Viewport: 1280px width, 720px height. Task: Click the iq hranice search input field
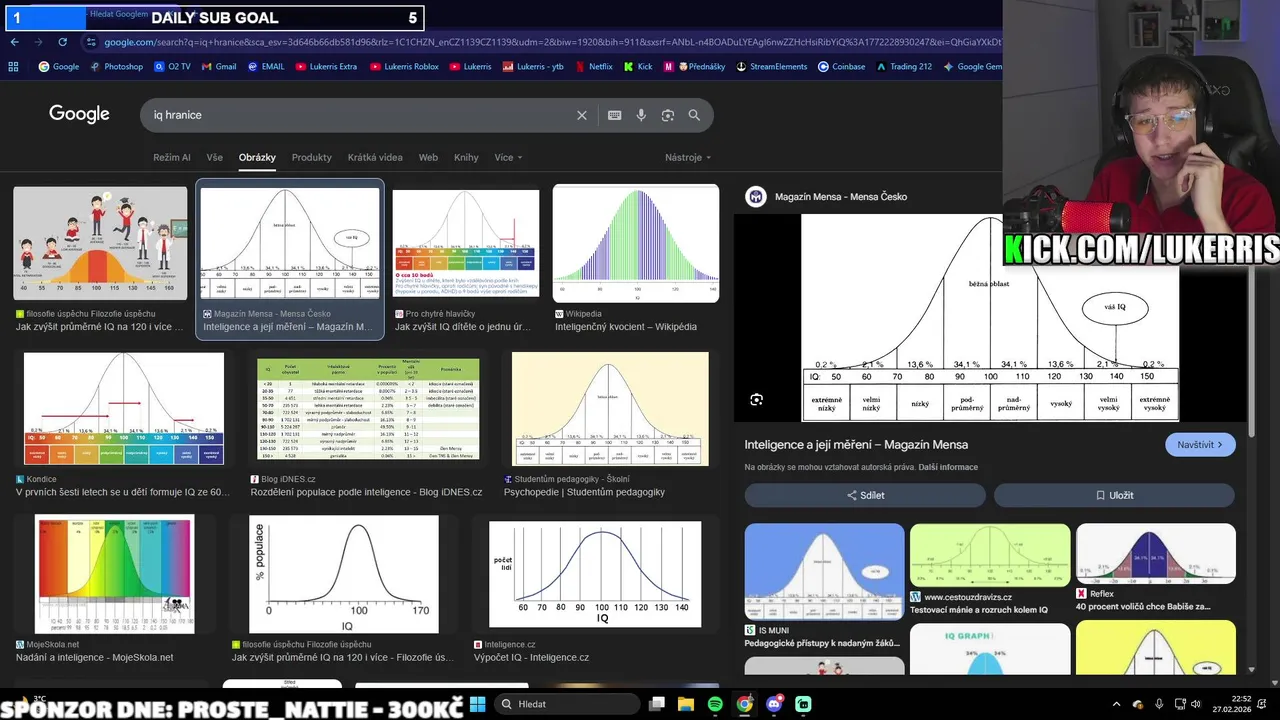pos(360,115)
